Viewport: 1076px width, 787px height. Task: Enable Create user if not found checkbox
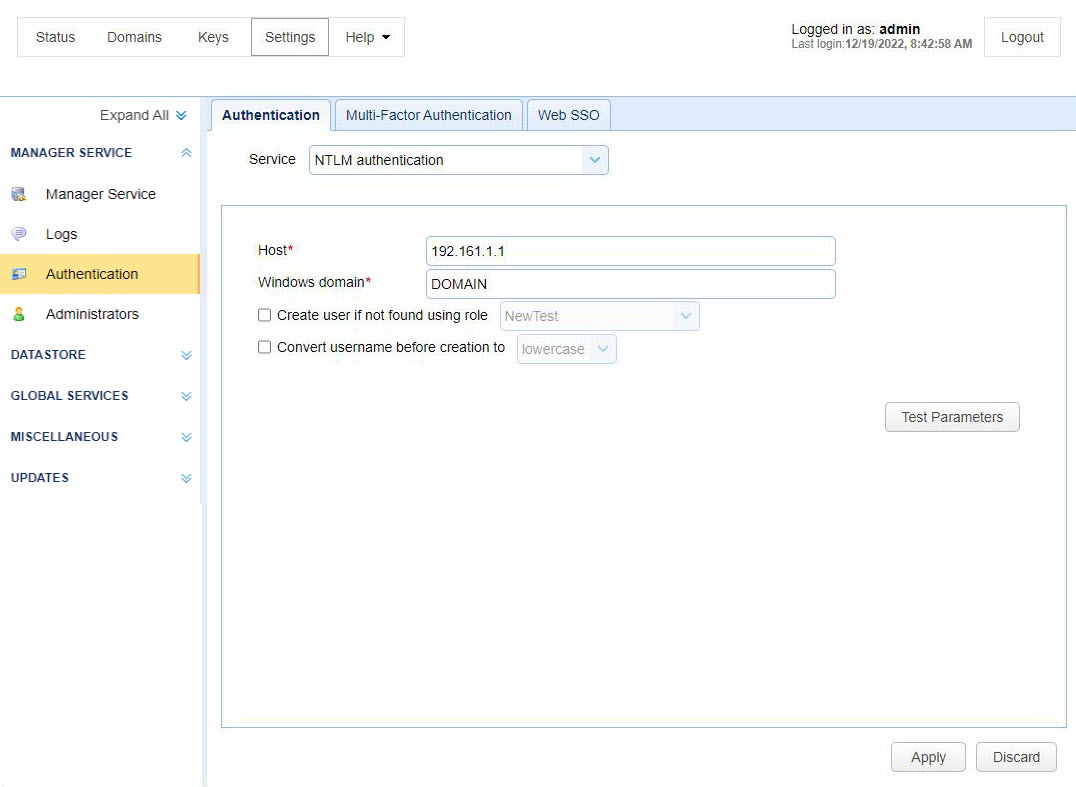point(265,315)
